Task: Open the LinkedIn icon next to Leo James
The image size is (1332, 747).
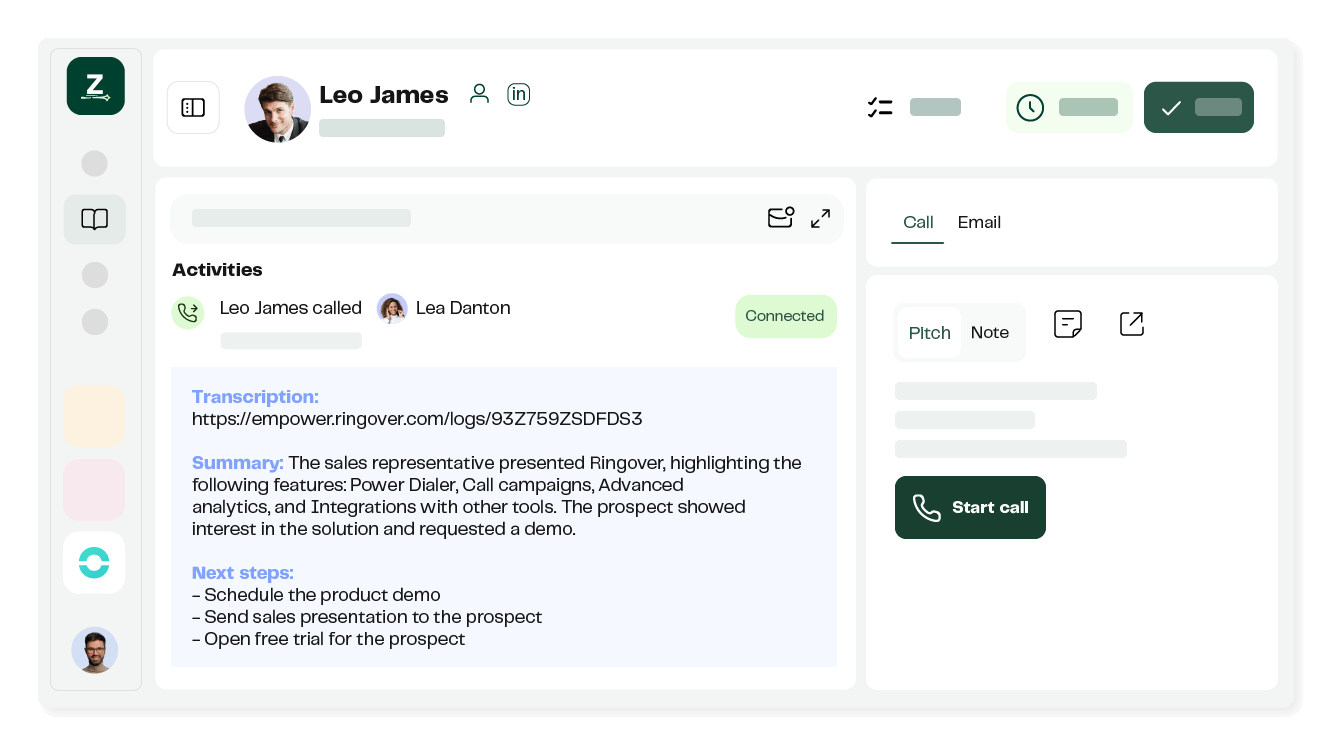Action: [518, 94]
